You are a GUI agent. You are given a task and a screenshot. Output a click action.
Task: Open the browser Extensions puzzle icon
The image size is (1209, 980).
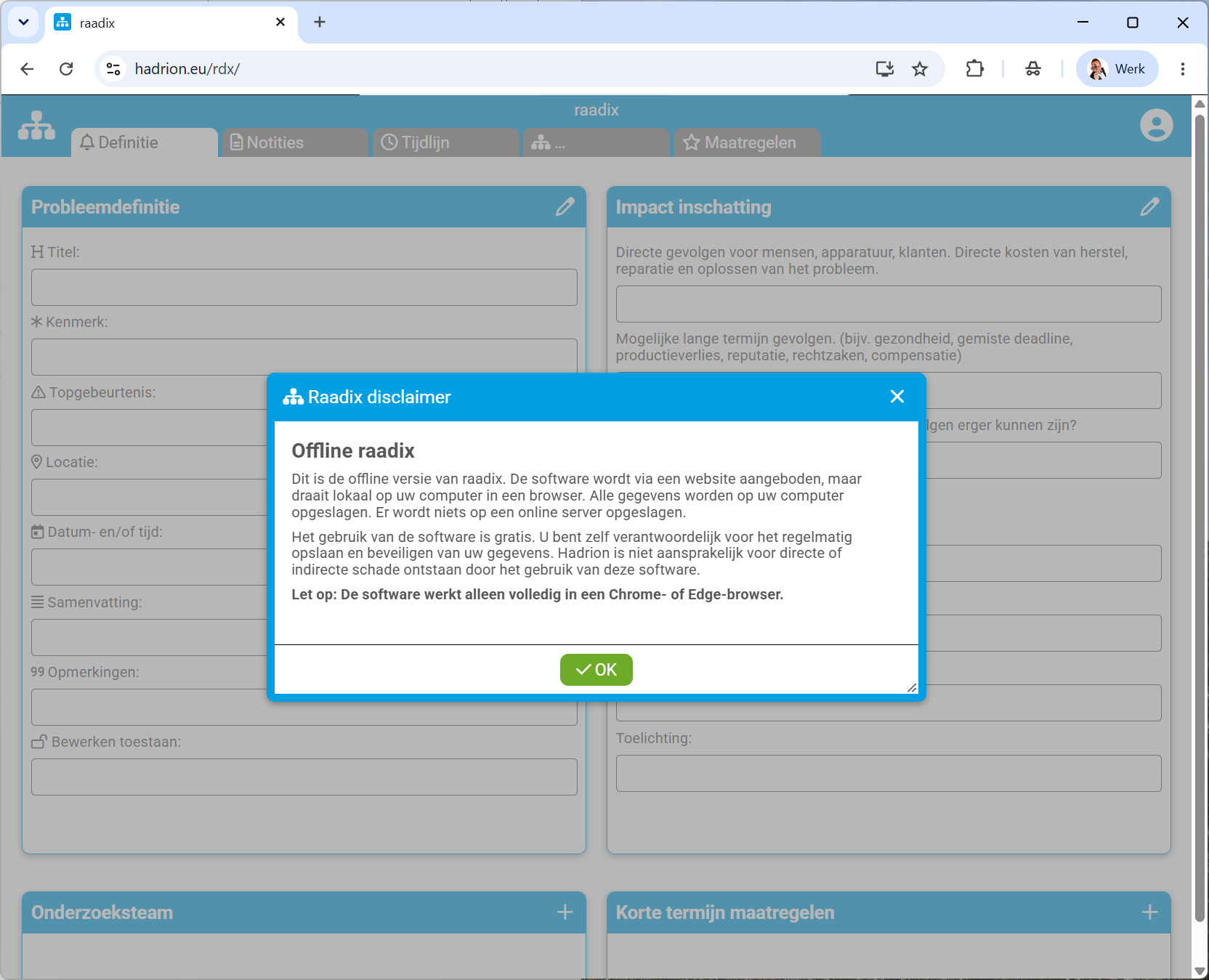974,69
